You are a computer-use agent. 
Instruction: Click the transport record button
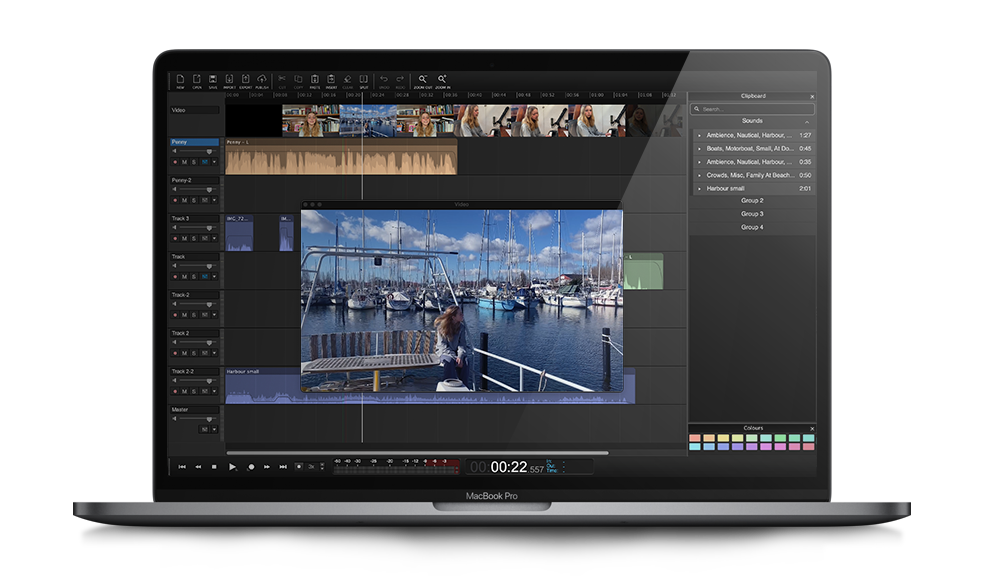tap(251, 467)
